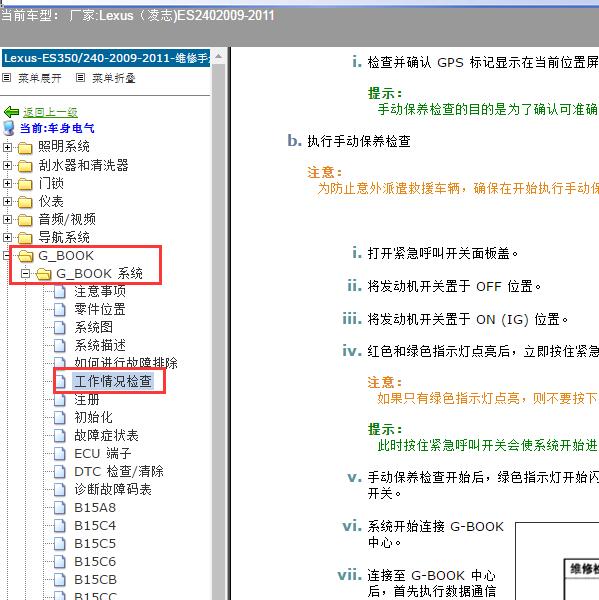
Task: Open the 注册 document
Action: 87,399
